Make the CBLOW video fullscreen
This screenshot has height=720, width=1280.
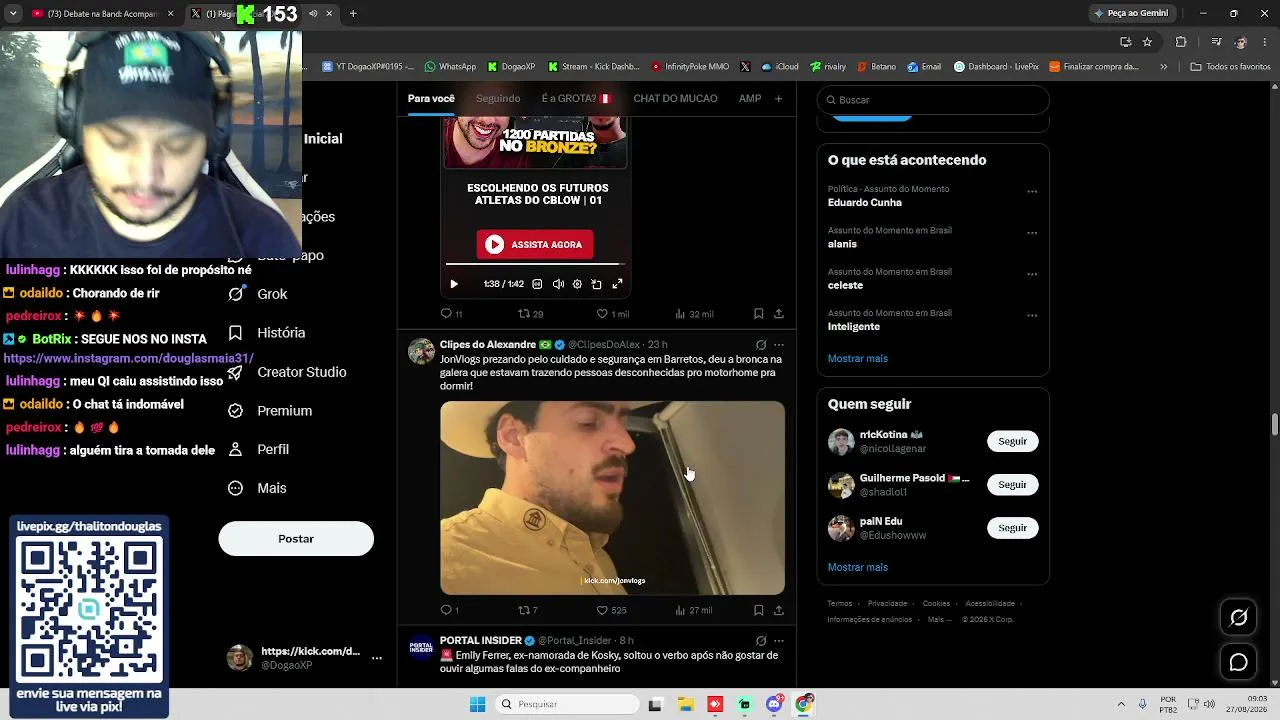617,284
